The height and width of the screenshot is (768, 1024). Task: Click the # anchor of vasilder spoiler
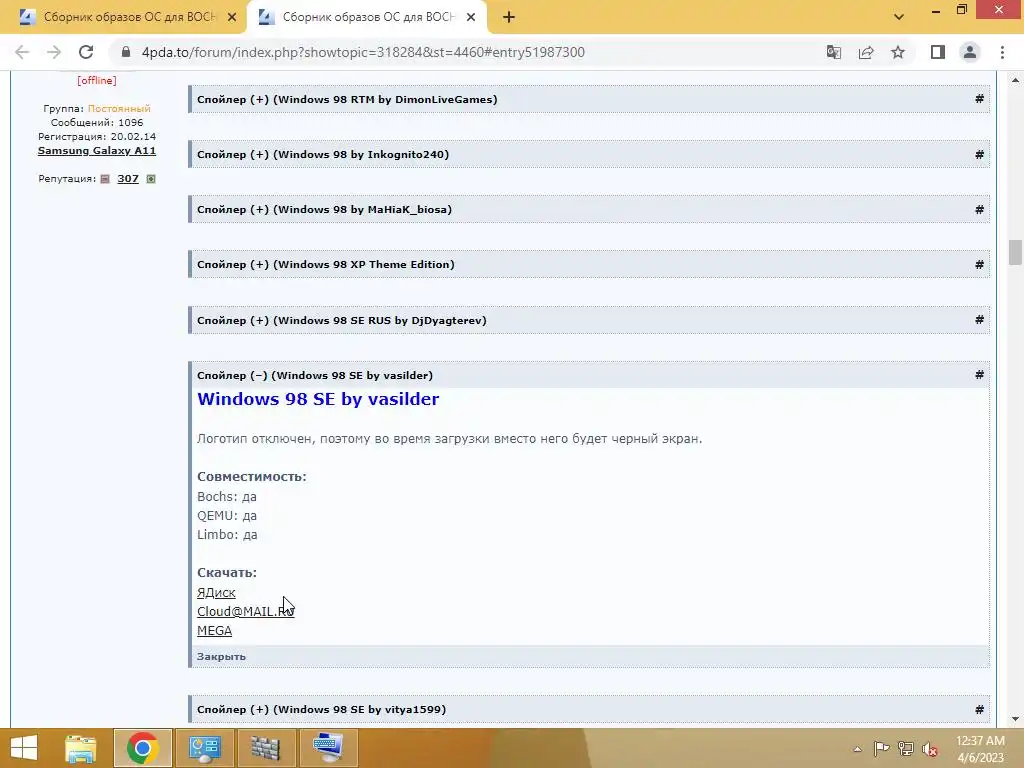click(x=979, y=375)
